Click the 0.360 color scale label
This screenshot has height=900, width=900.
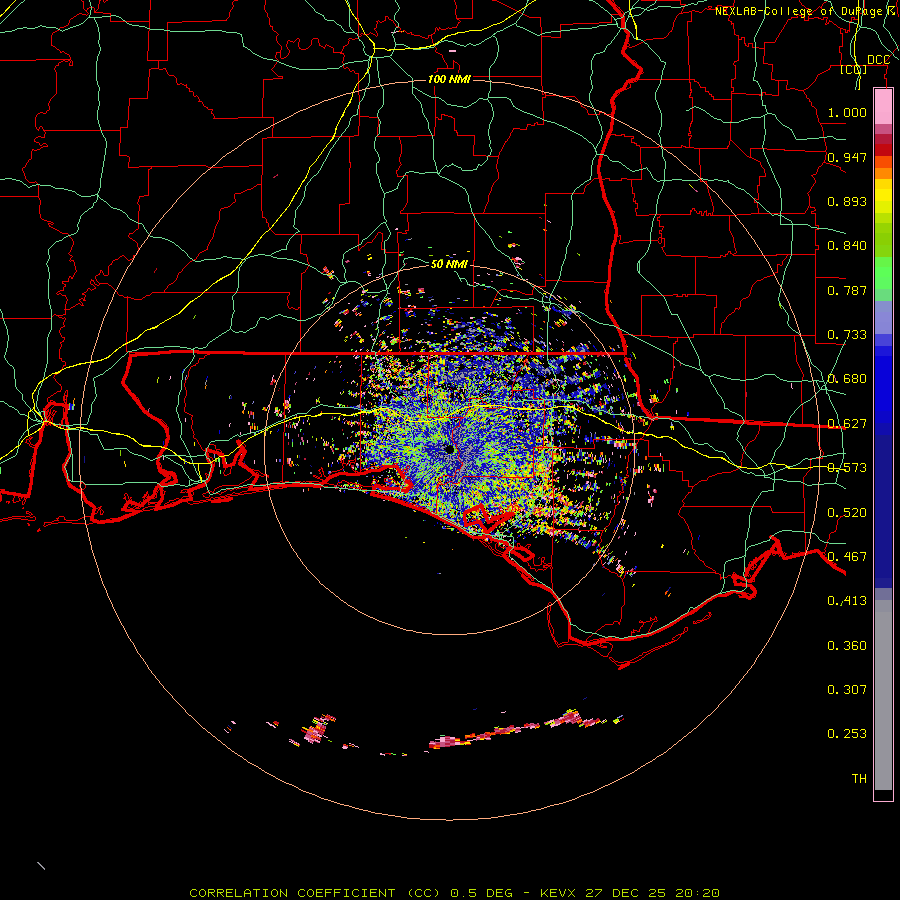coord(847,645)
